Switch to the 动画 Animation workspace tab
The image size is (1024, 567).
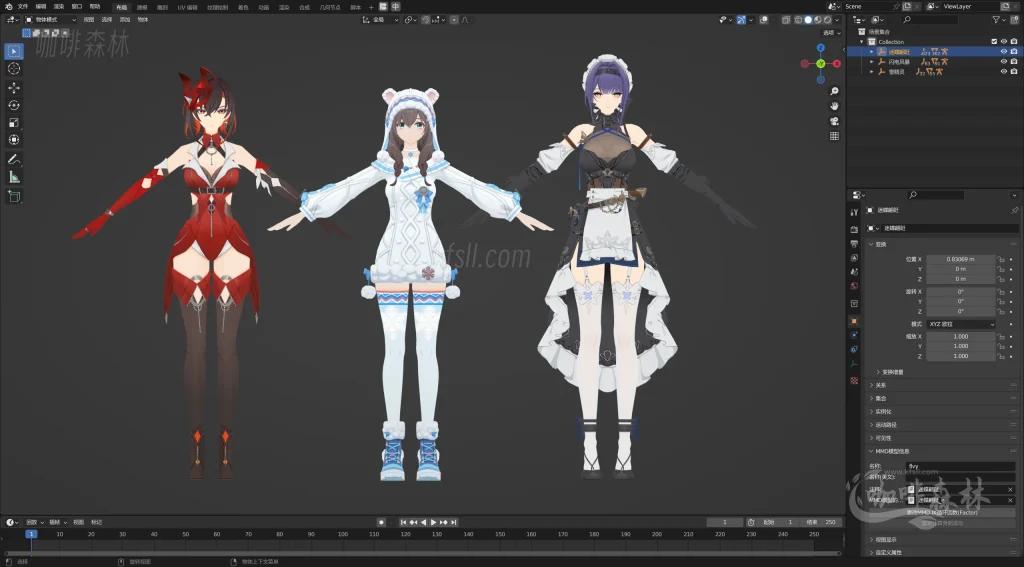point(263,7)
